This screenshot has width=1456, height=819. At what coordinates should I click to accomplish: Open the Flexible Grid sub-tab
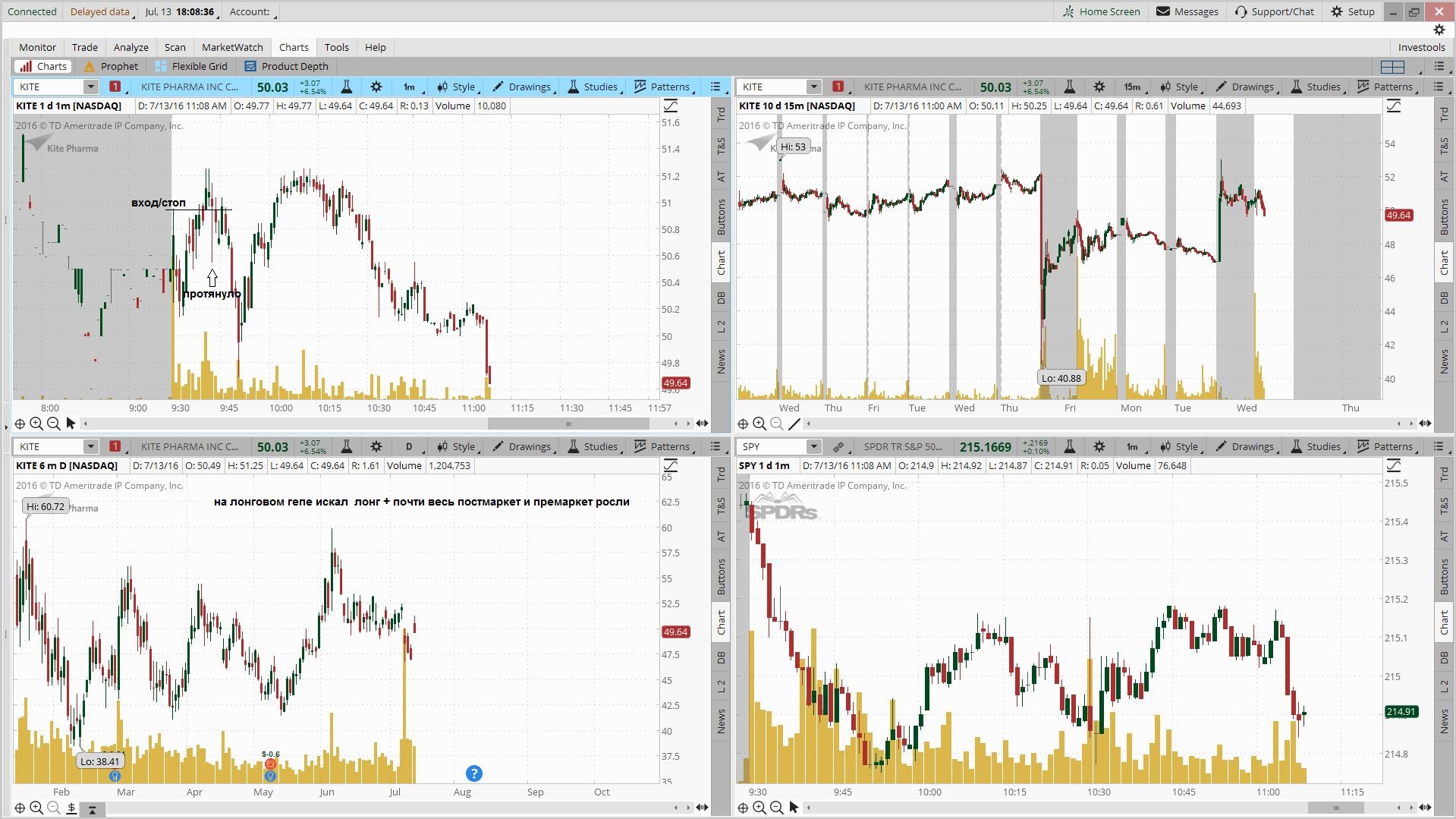tap(191, 66)
